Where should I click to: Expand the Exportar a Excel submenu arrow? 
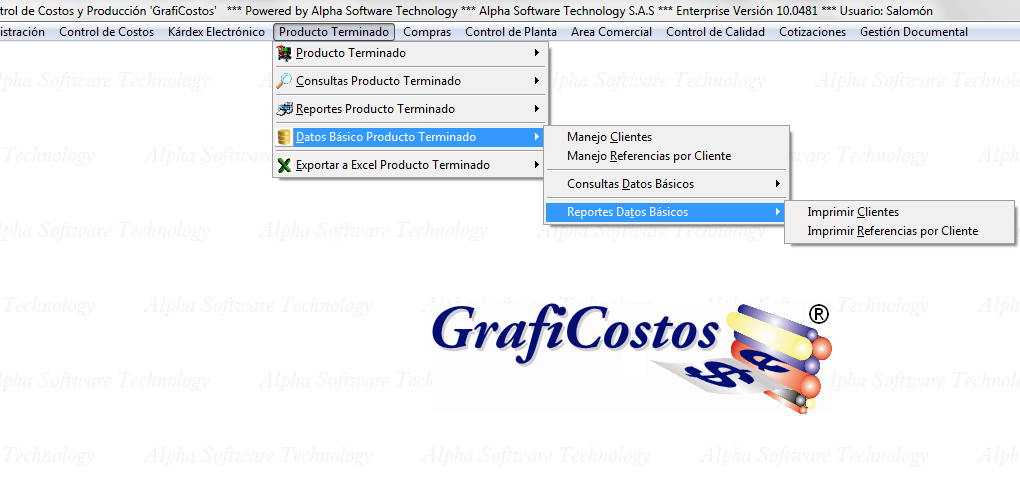pos(537,165)
